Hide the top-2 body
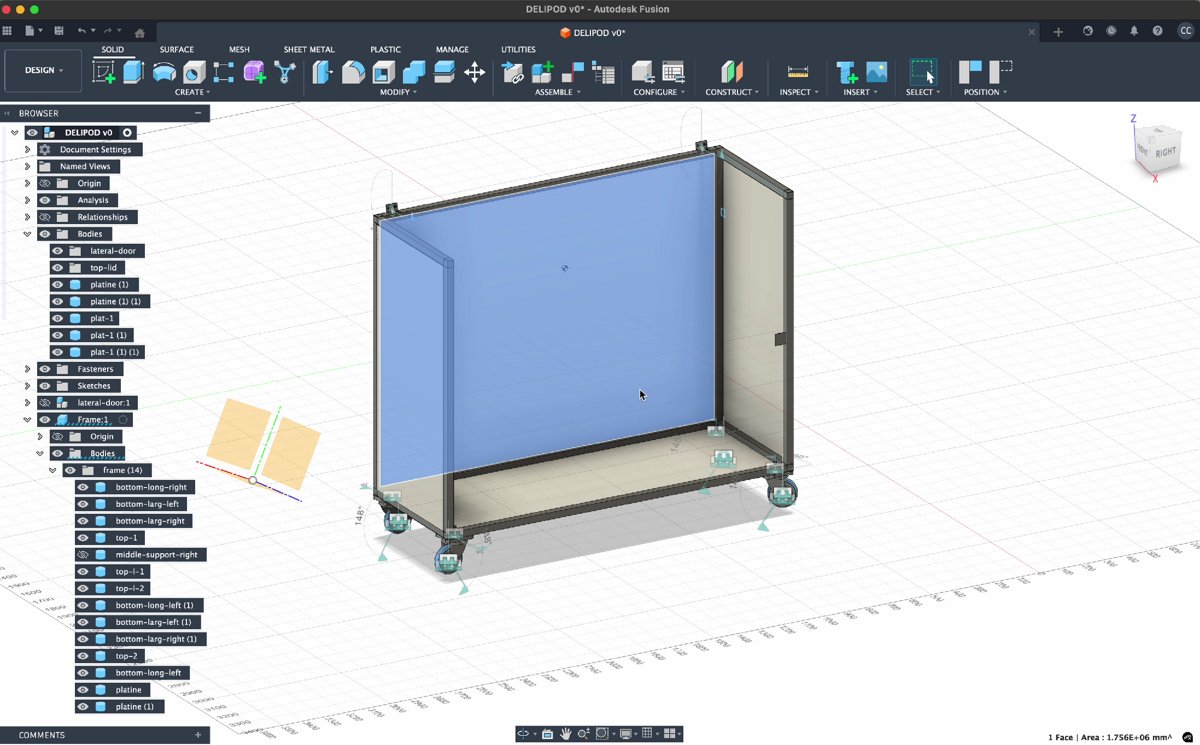Screen dimensions: 1200x745 [x=83, y=656]
